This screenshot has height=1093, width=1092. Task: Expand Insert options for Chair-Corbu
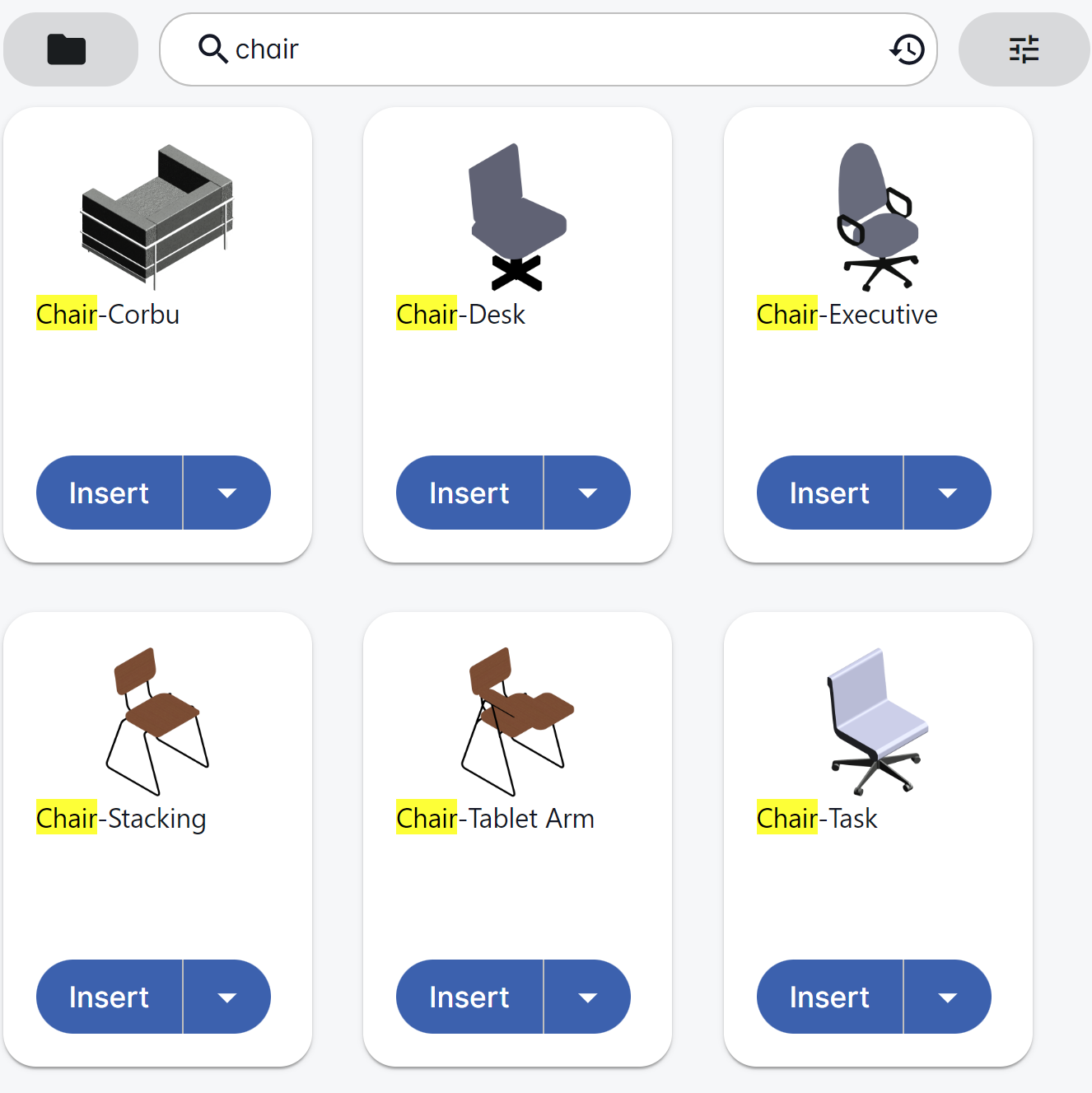(227, 493)
